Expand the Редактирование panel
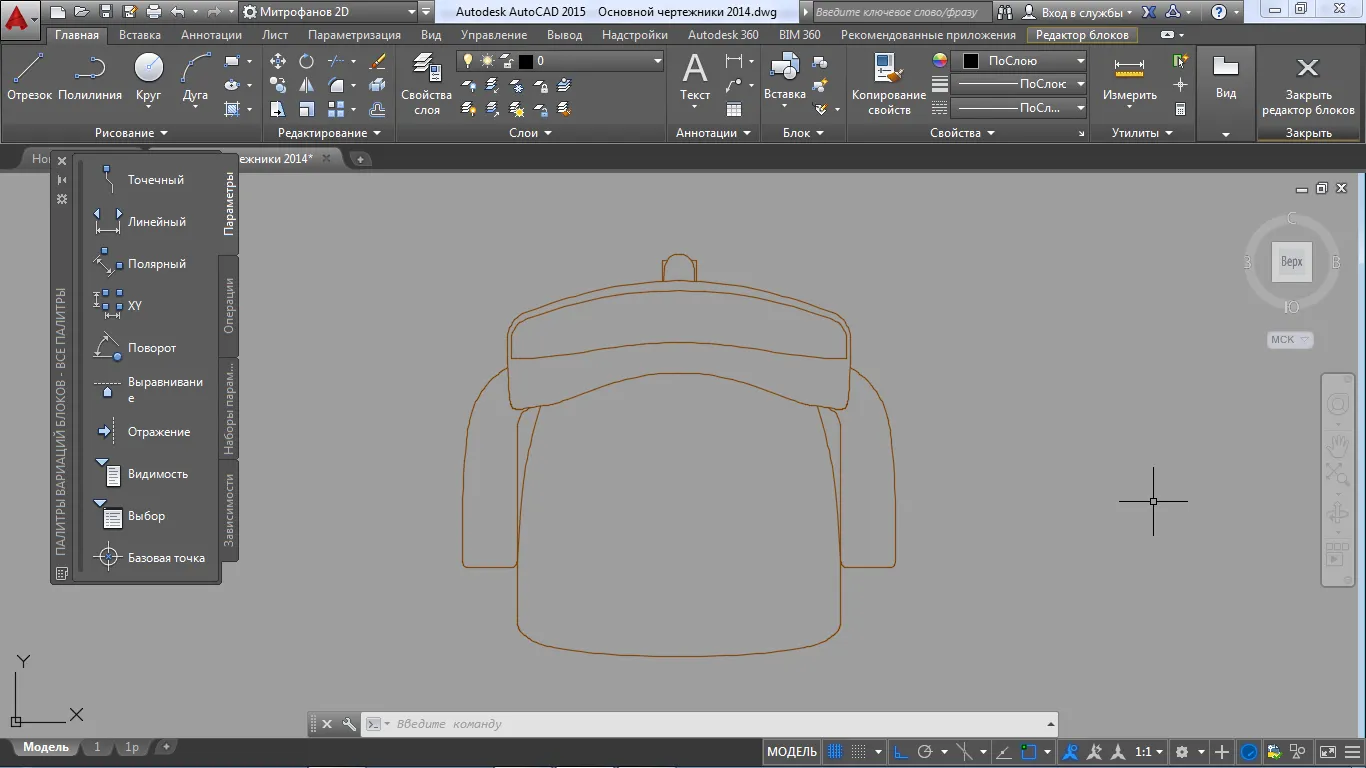The width and height of the screenshot is (1366, 768). pos(329,133)
